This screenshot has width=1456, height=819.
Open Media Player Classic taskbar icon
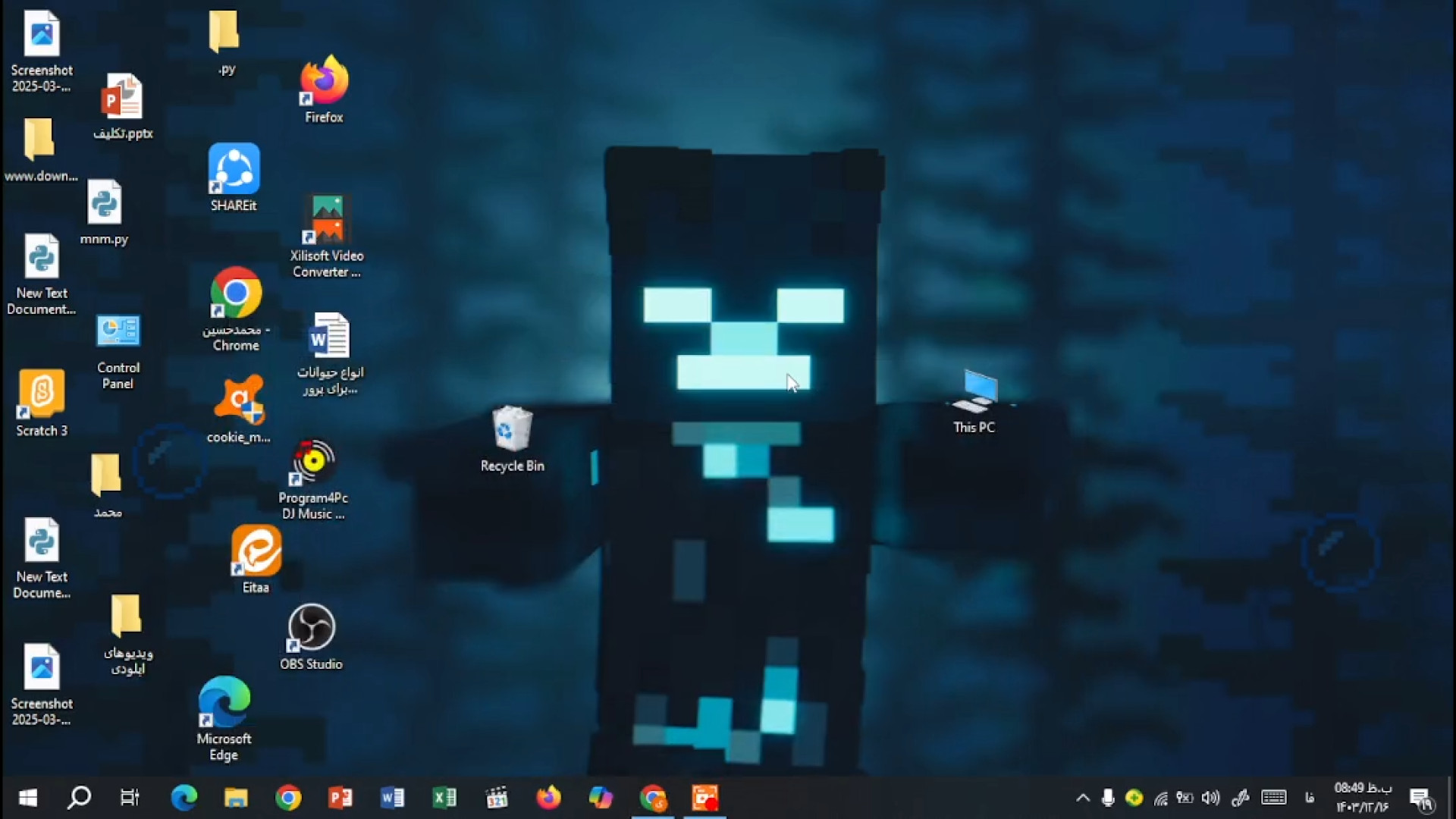[x=497, y=798]
